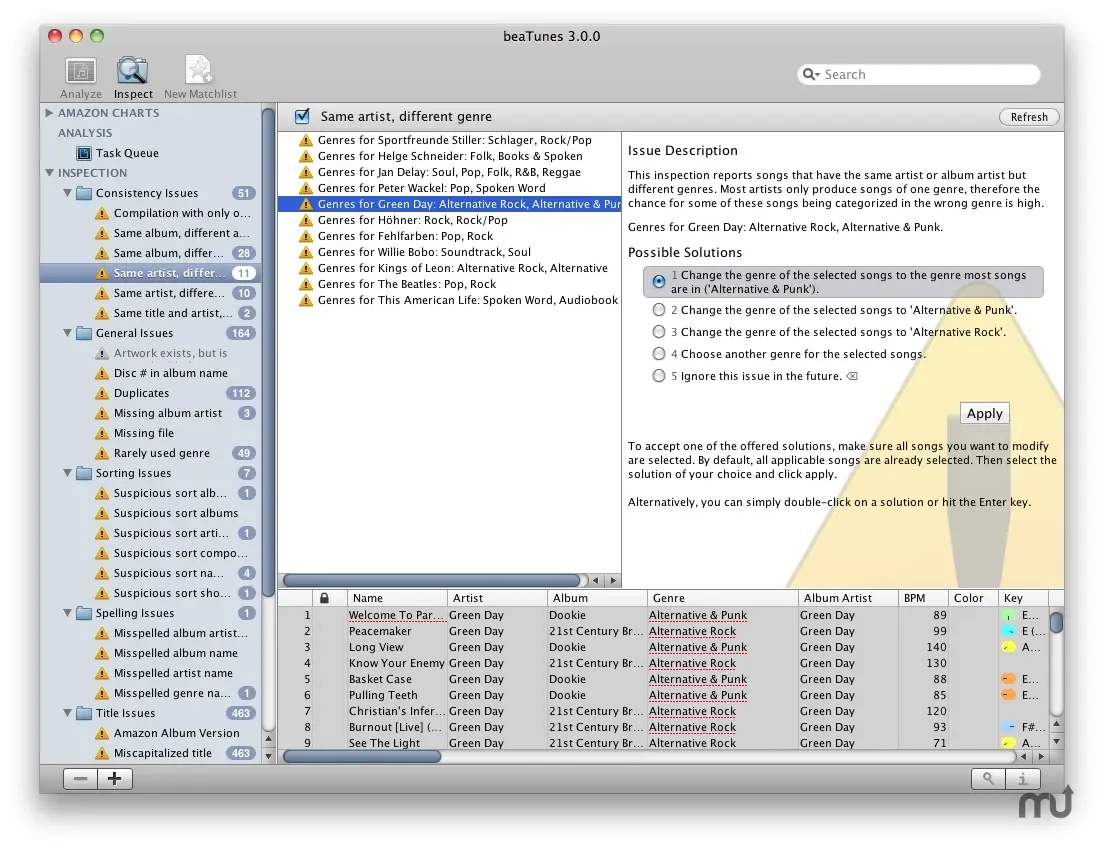Select solution 2 'Alternative & Punk'
Screen dimensions: 1104x848
658,310
